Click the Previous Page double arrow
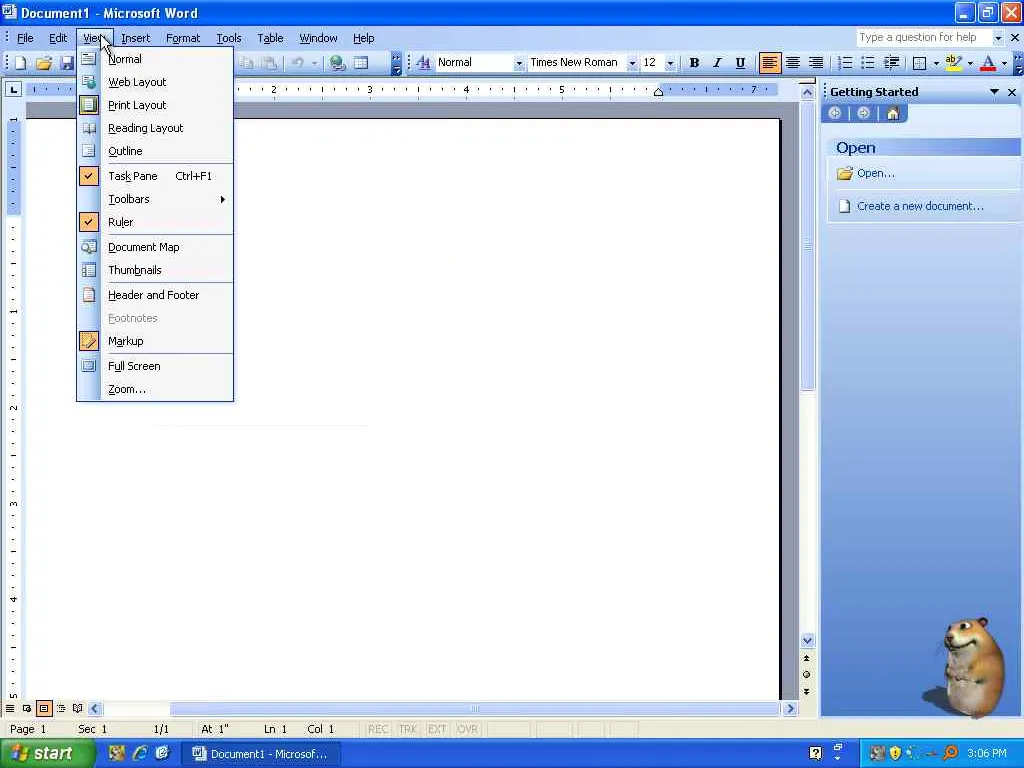The height and width of the screenshot is (768, 1024). click(x=807, y=658)
